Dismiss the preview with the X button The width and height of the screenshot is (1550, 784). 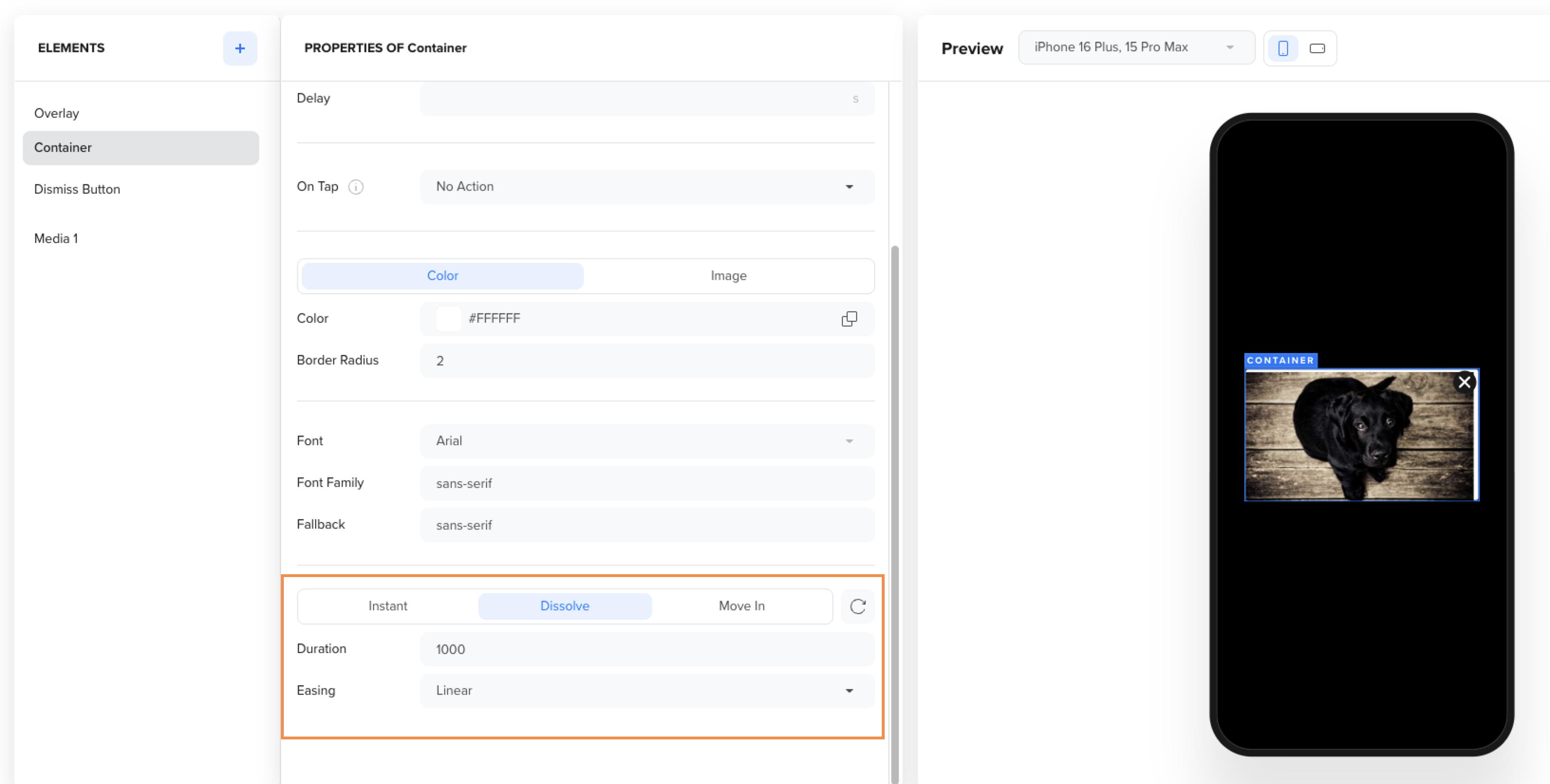tap(1464, 382)
